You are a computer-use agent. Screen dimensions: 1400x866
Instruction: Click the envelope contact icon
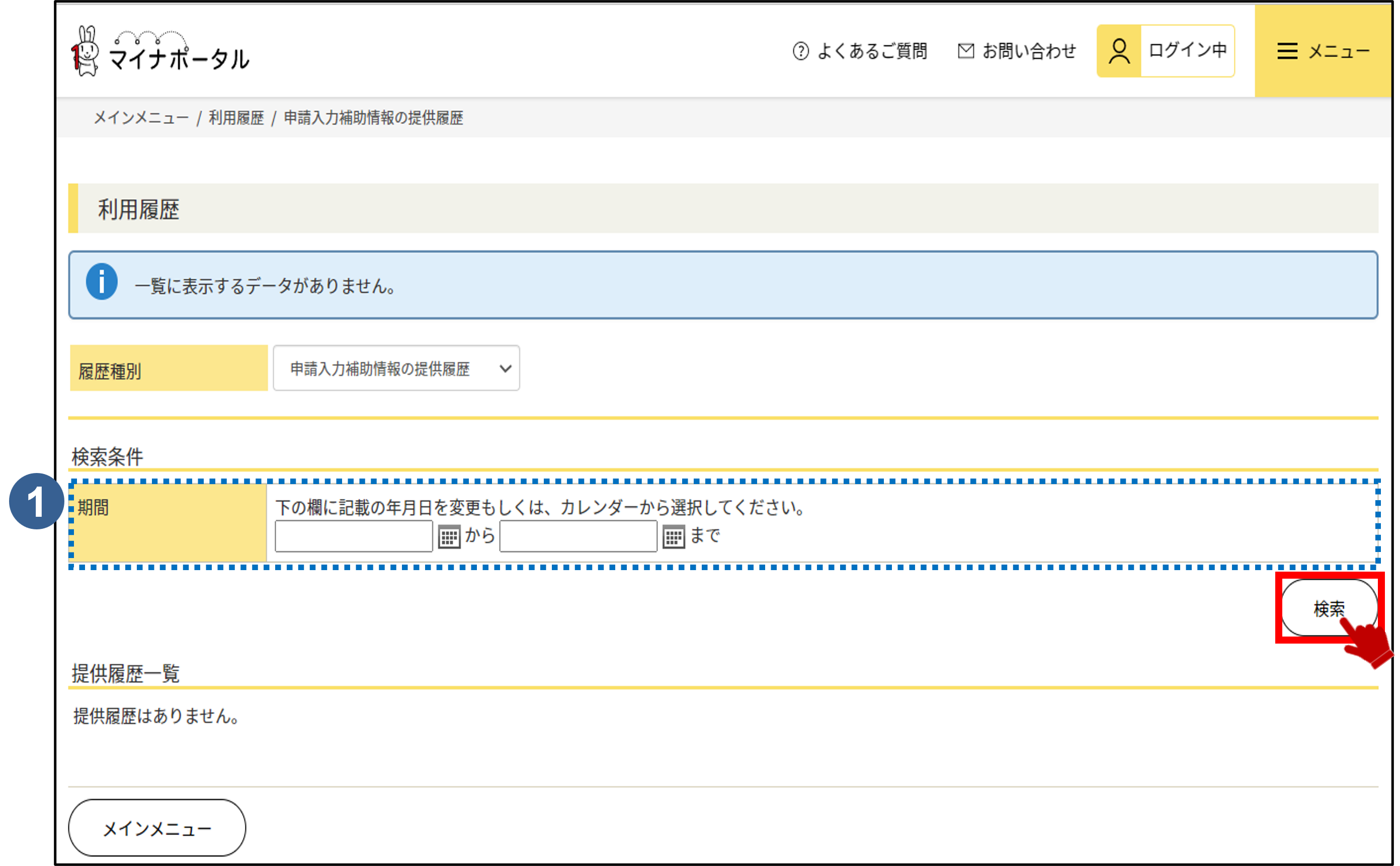[x=965, y=51]
